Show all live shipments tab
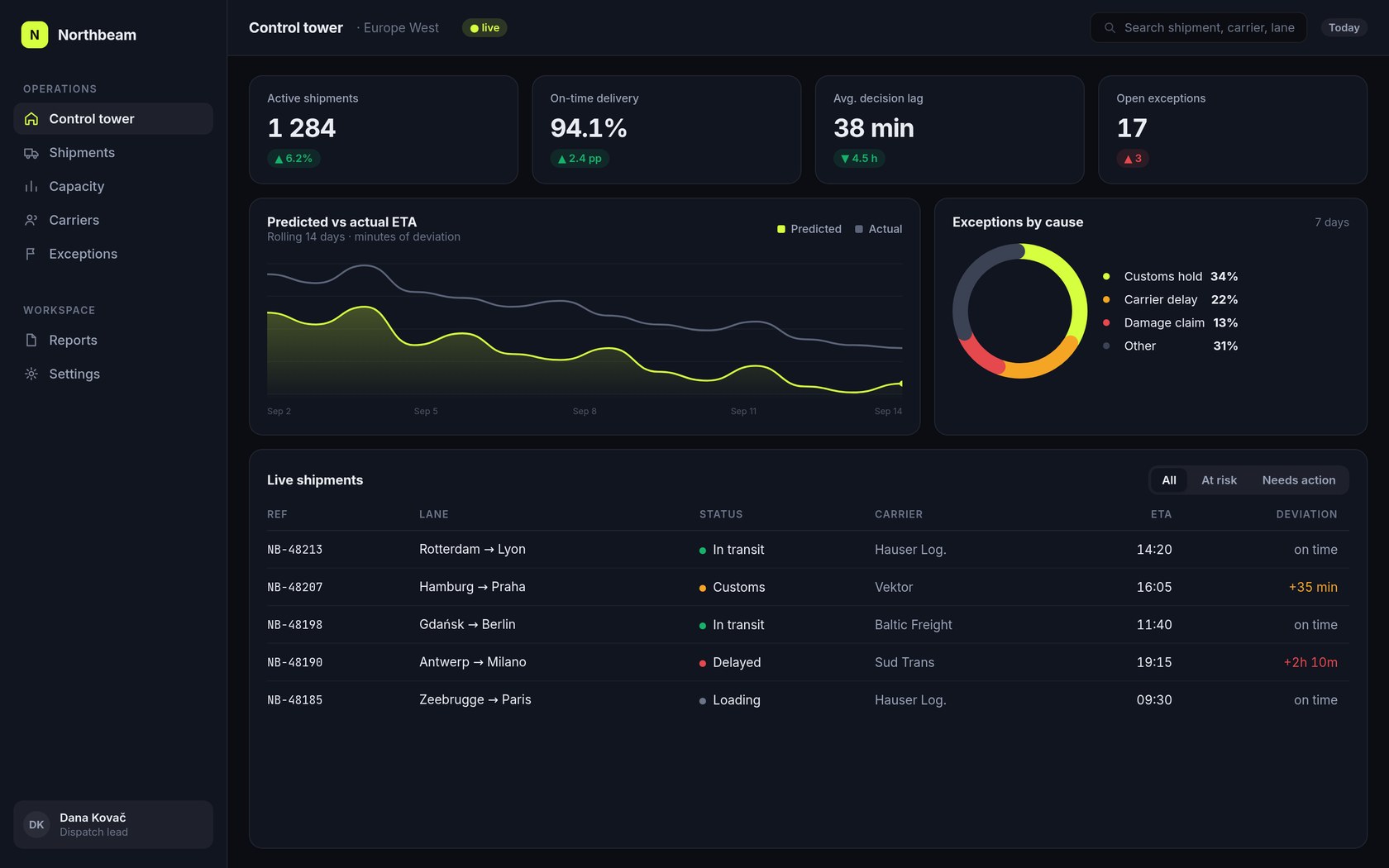1389x868 pixels. click(1169, 480)
